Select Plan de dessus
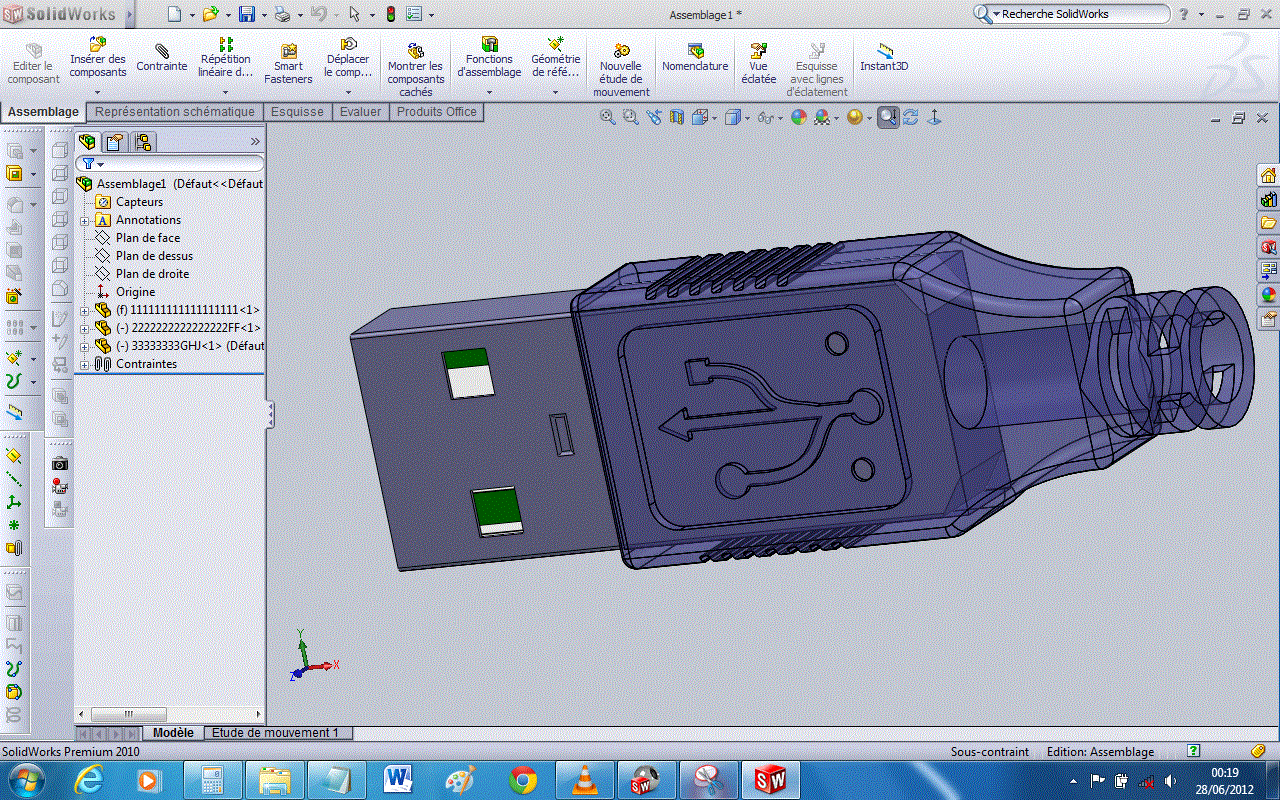This screenshot has height=800, width=1280. pos(154,256)
